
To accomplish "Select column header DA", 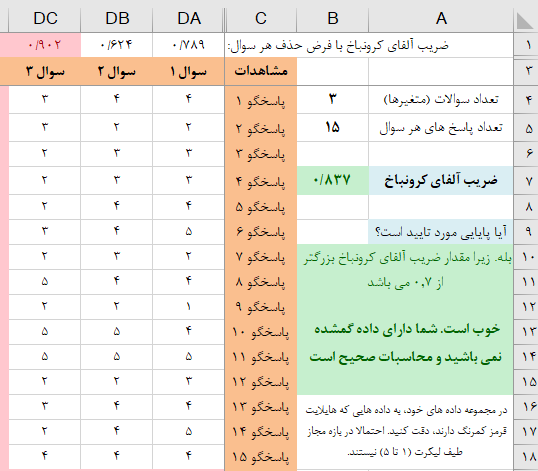I will (188, 18).
